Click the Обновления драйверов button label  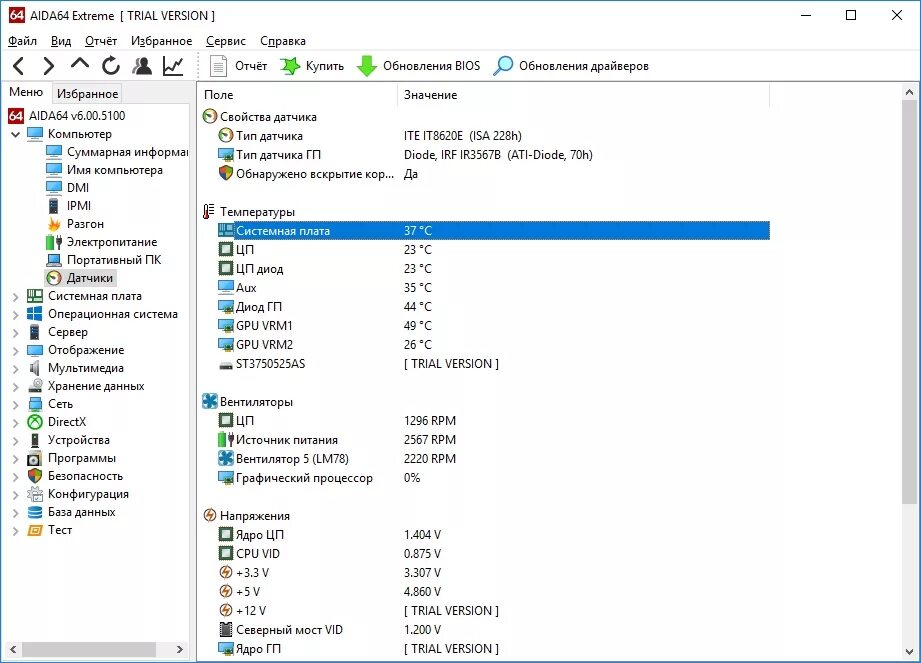coord(584,66)
